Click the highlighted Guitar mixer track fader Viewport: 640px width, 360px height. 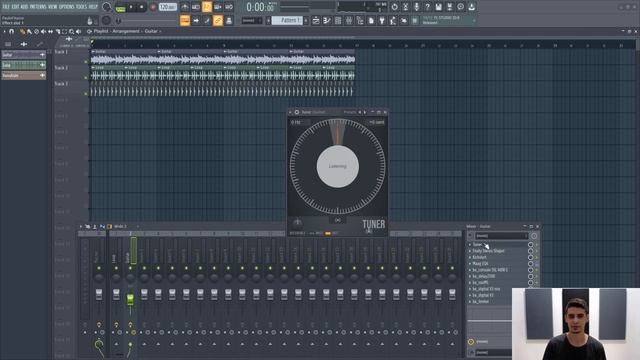click(x=130, y=299)
